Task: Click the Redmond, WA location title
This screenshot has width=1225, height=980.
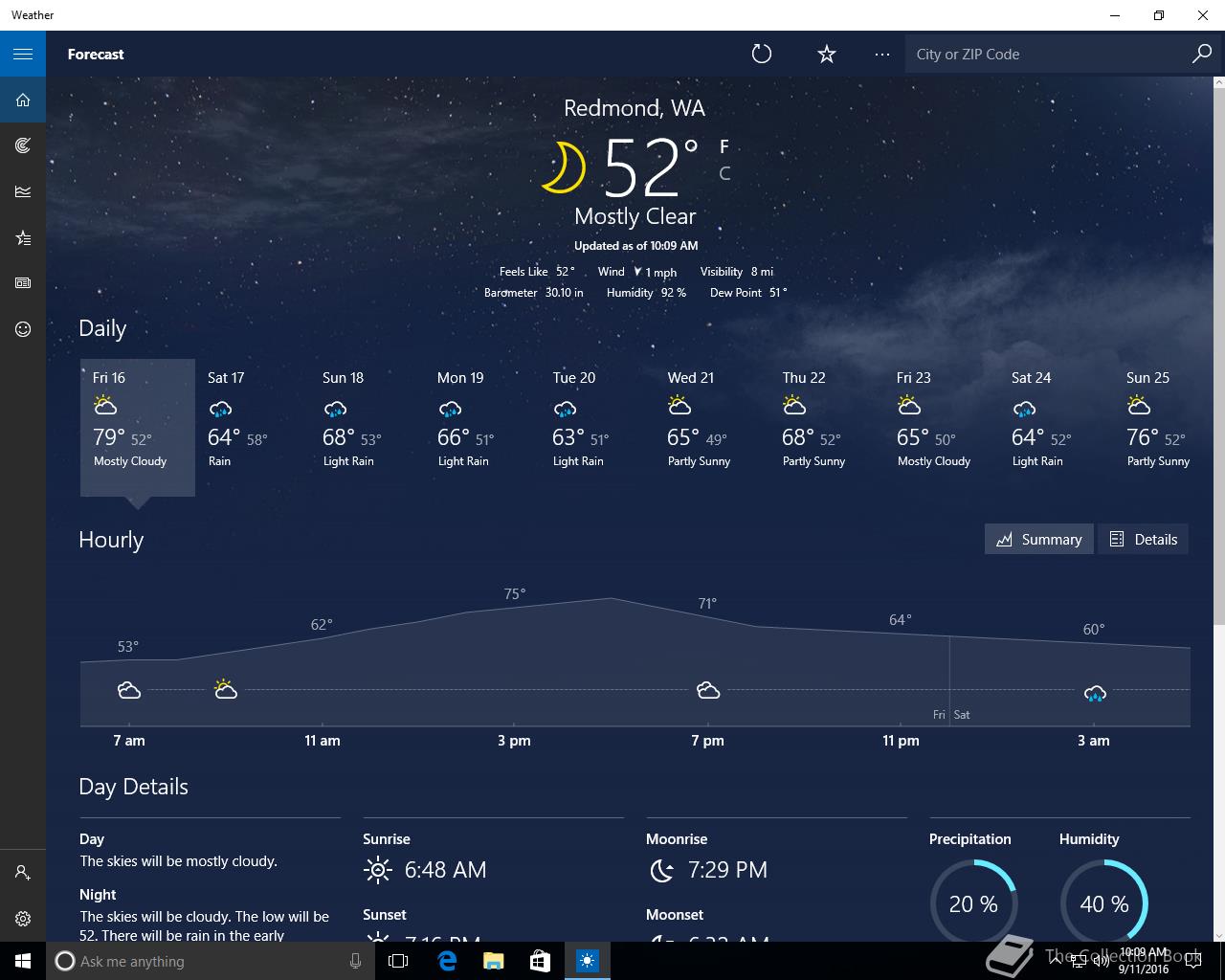Action: (635, 108)
